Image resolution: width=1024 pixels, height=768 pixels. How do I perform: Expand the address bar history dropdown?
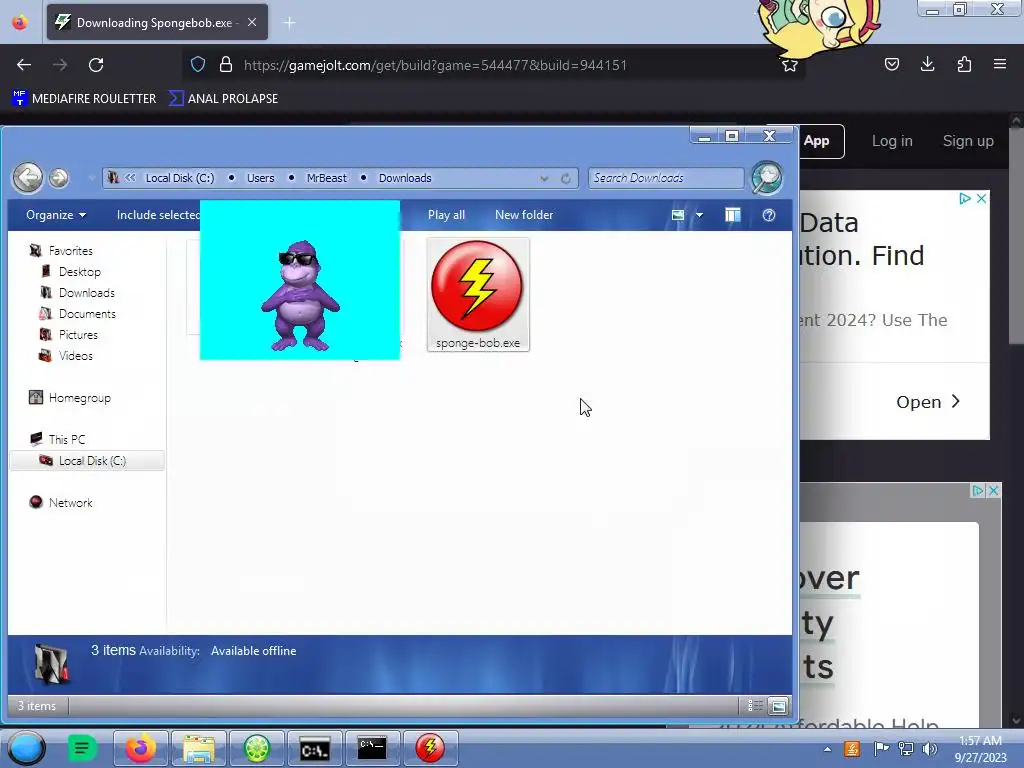click(x=544, y=178)
